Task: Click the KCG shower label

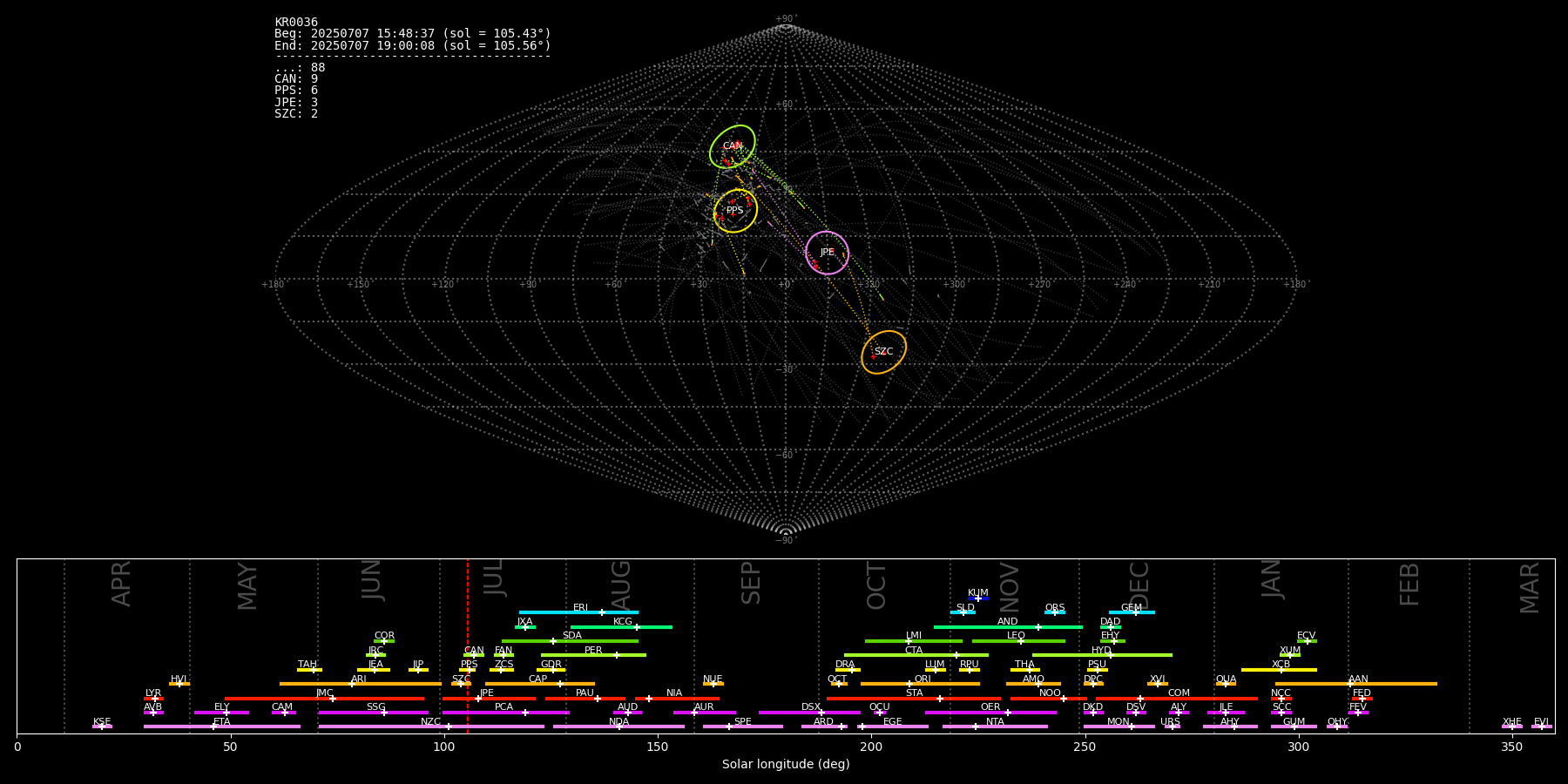Action: click(x=623, y=622)
